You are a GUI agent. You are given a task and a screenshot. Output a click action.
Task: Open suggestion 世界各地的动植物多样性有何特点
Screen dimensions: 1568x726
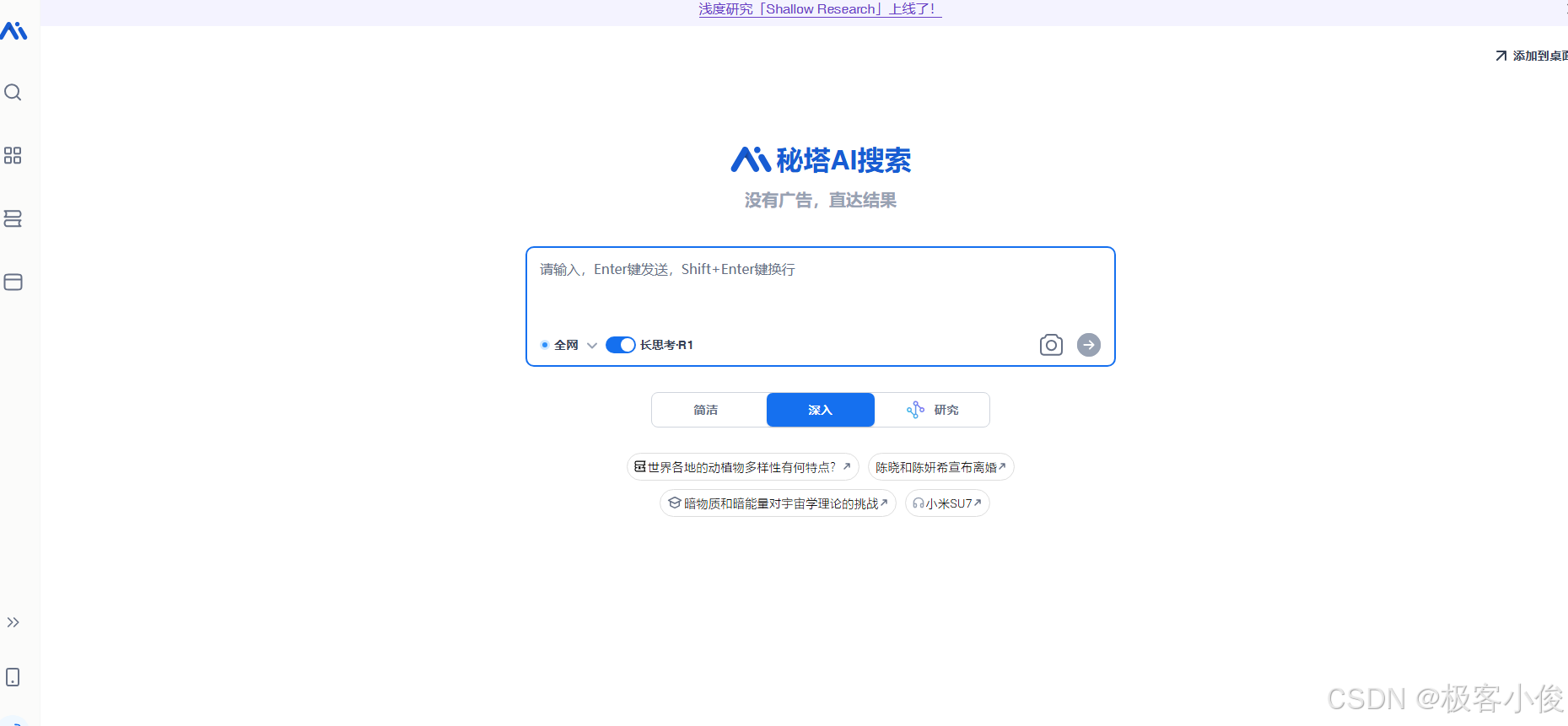pyautogui.click(x=743, y=467)
